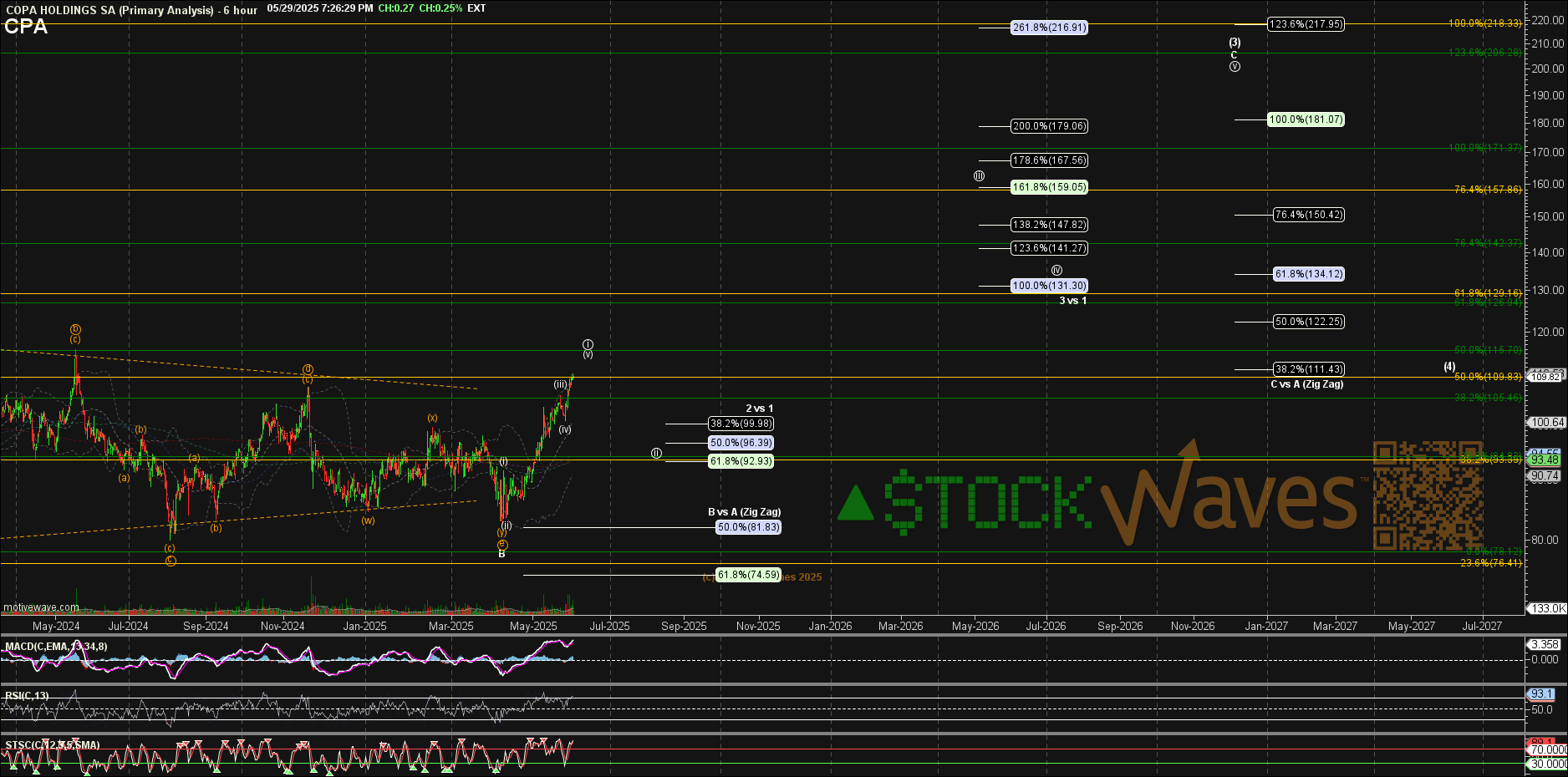
Task: Click the orange 61.8%(129.16) level label
Action: (1488, 293)
